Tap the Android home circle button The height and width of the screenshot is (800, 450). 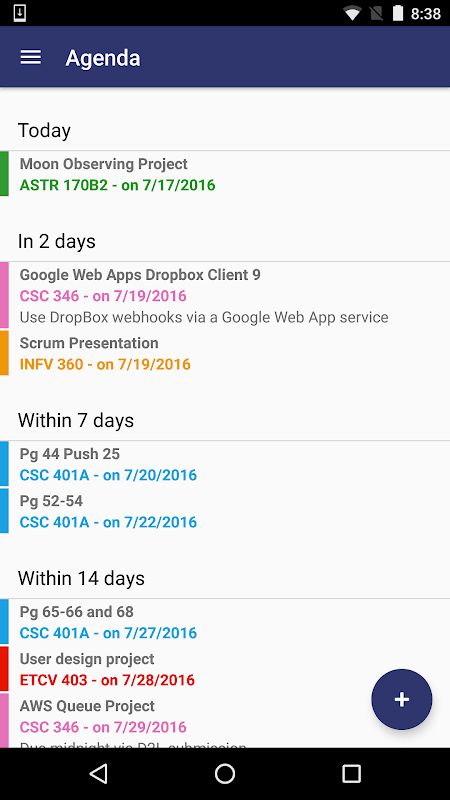coord(224,773)
